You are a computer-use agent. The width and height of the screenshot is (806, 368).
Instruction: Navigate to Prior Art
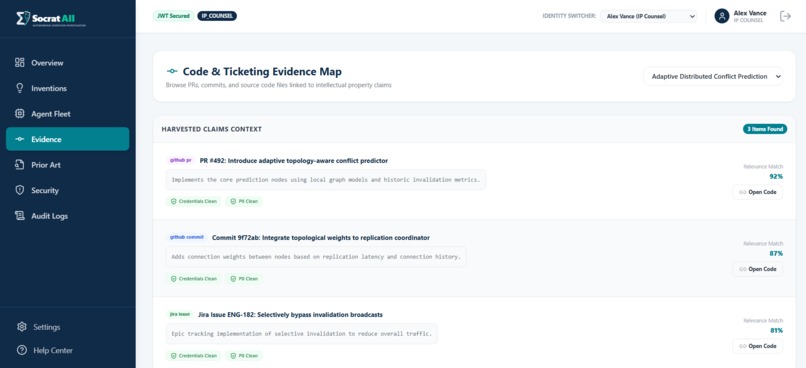tap(67, 165)
